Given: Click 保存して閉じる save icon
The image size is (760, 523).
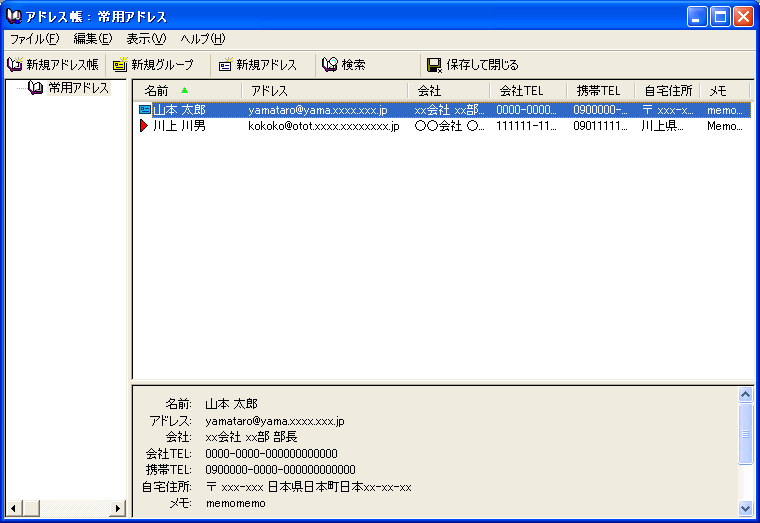Looking at the screenshot, I should click(434, 65).
